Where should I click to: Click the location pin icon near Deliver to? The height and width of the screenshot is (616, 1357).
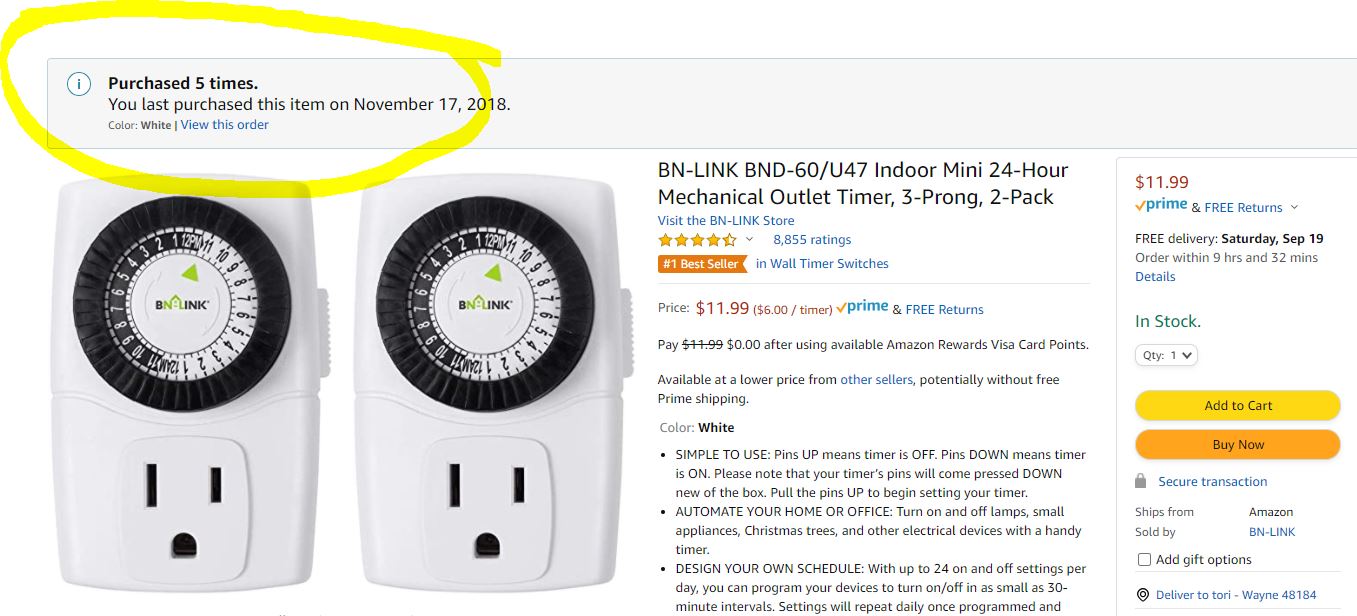click(x=1143, y=594)
